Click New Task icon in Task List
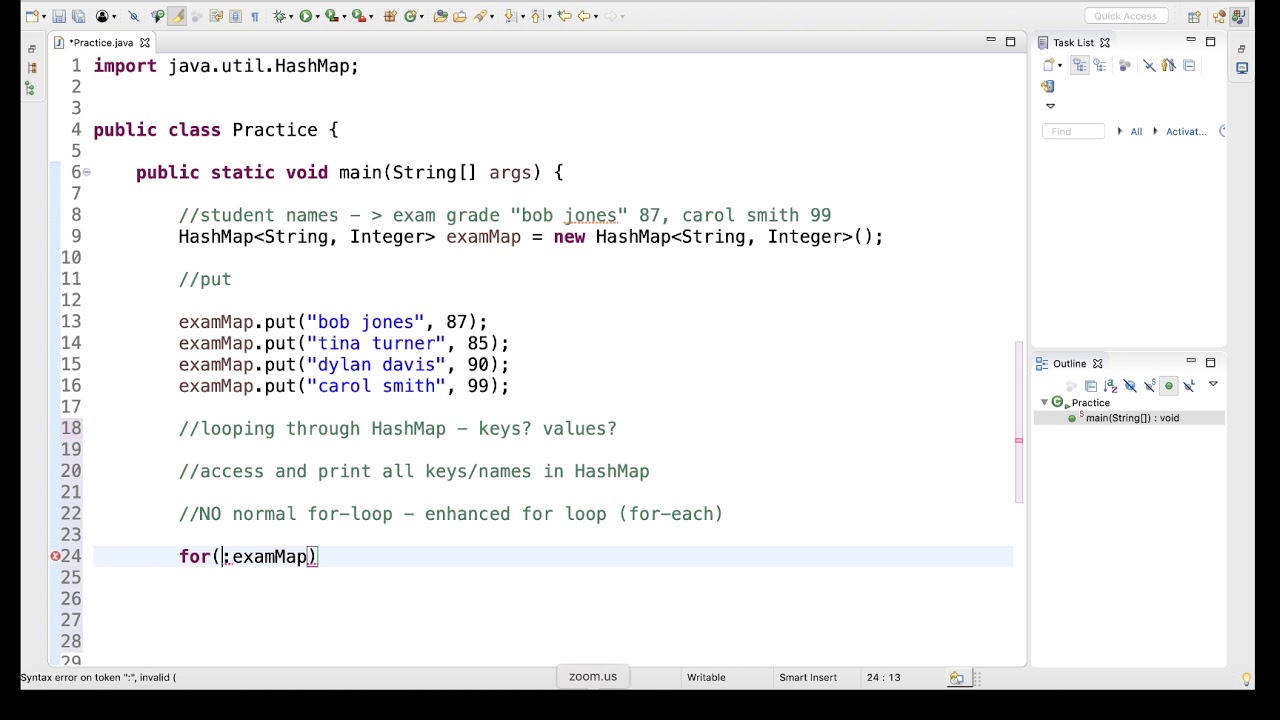Viewport: 1280px width, 720px height. [x=1049, y=66]
